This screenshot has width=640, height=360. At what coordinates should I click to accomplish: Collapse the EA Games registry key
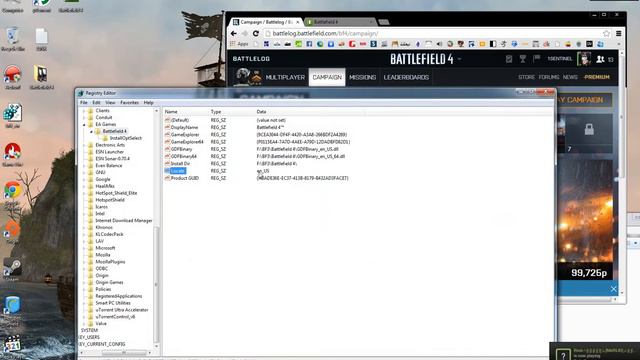point(84,124)
